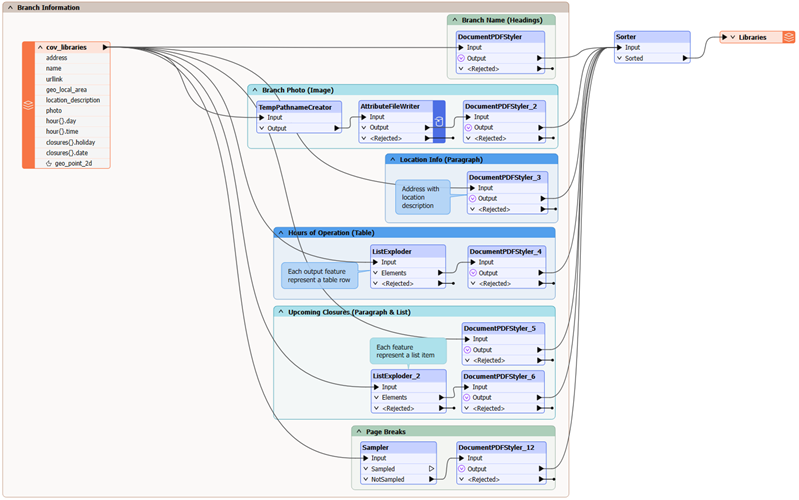The image size is (799, 500).
Task: Expand the ListExploder Elements port attributes
Action: click(376, 272)
